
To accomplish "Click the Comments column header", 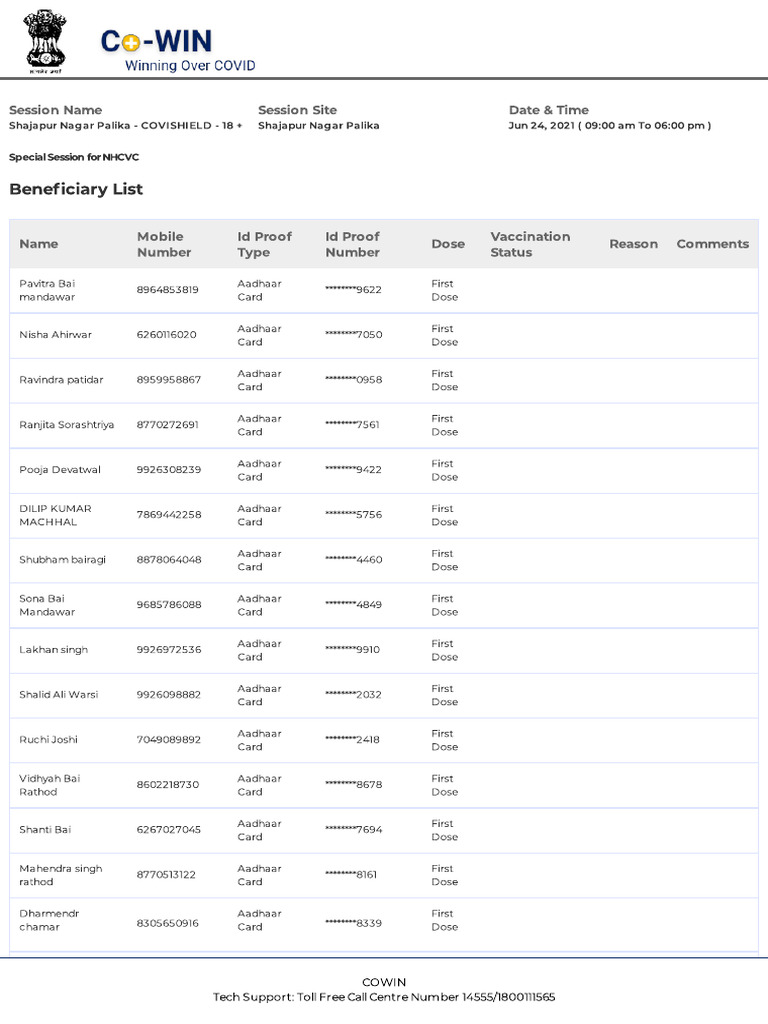I will tap(712, 244).
